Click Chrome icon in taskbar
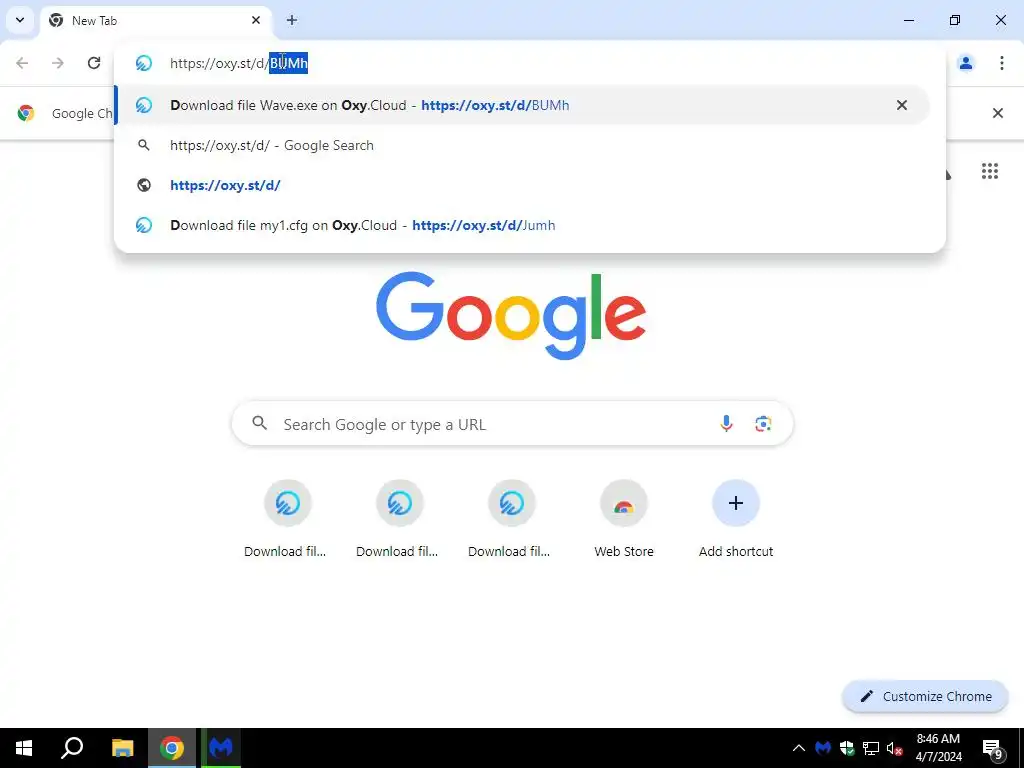The image size is (1024, 768). point(172,748)
